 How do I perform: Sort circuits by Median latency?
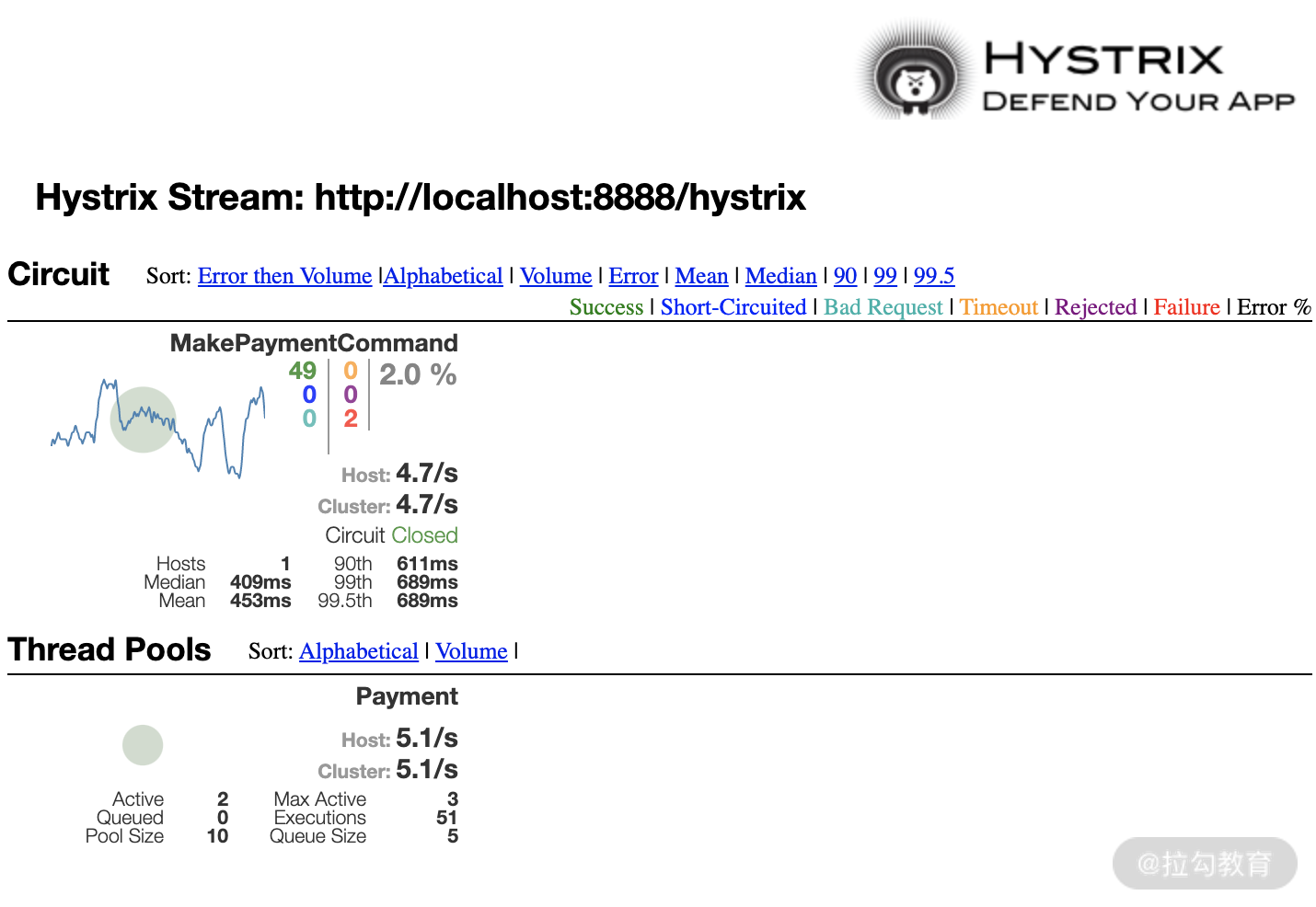780,276
